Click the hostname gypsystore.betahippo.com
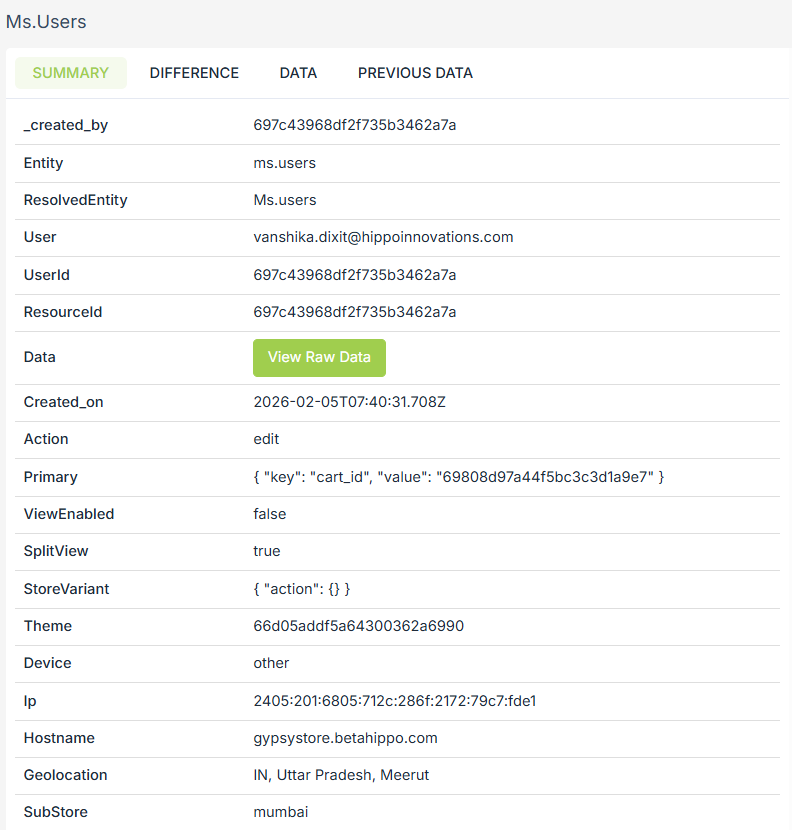792x830 pixels. point(345,738)
